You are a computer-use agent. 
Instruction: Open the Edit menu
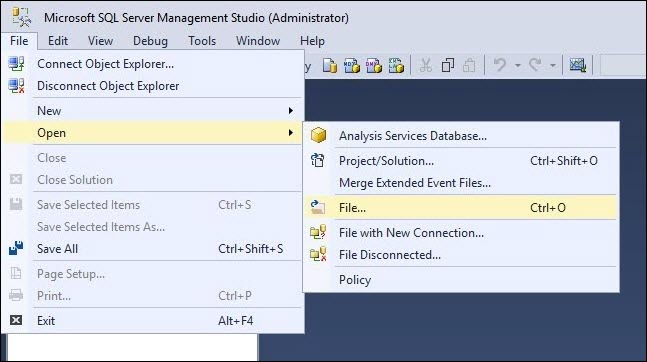(58, 41)
